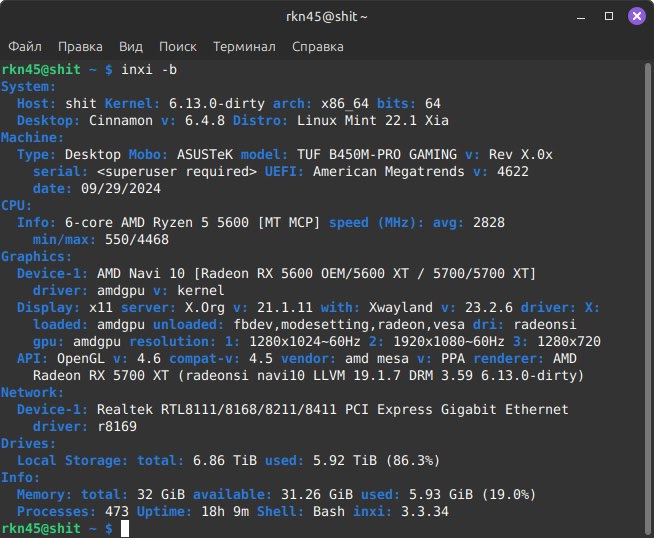Maximize the terminal window
Screen dimensions: 654x538
(609, 16)
